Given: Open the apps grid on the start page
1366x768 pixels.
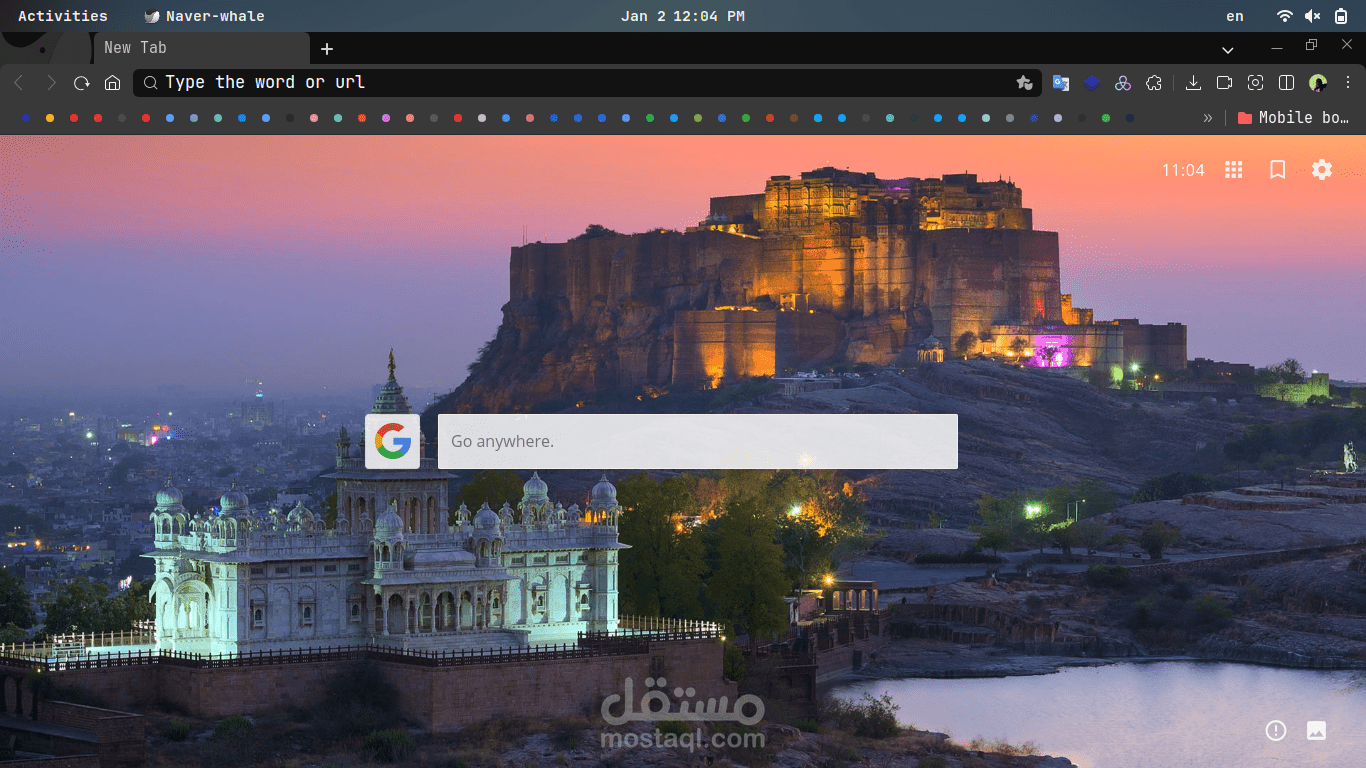Looking at the screenshot, I should click(x=1233, y=170).
